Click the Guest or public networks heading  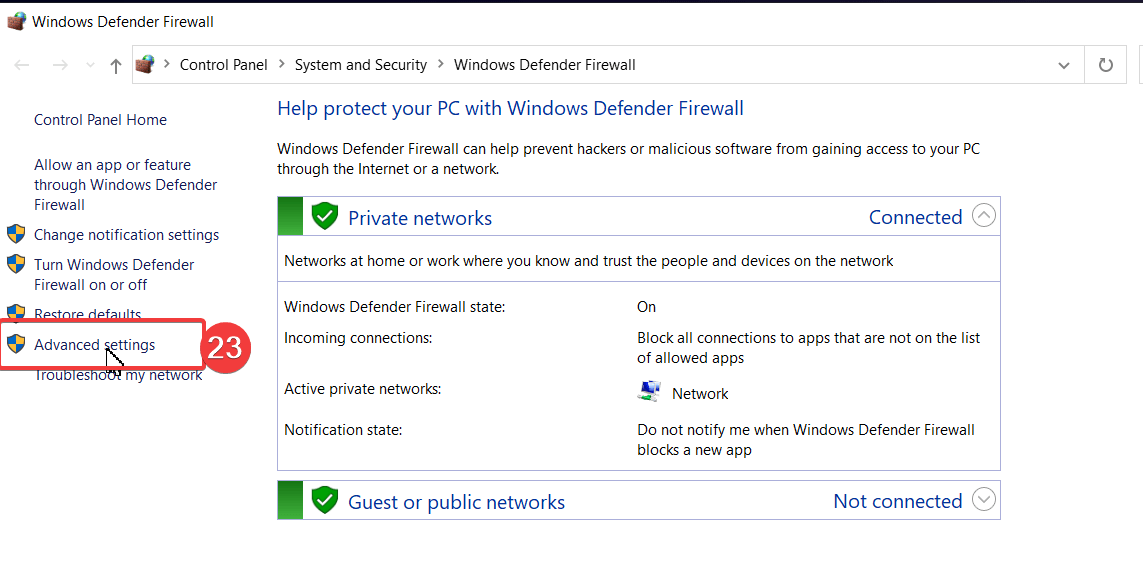click(x=456, y=502)
